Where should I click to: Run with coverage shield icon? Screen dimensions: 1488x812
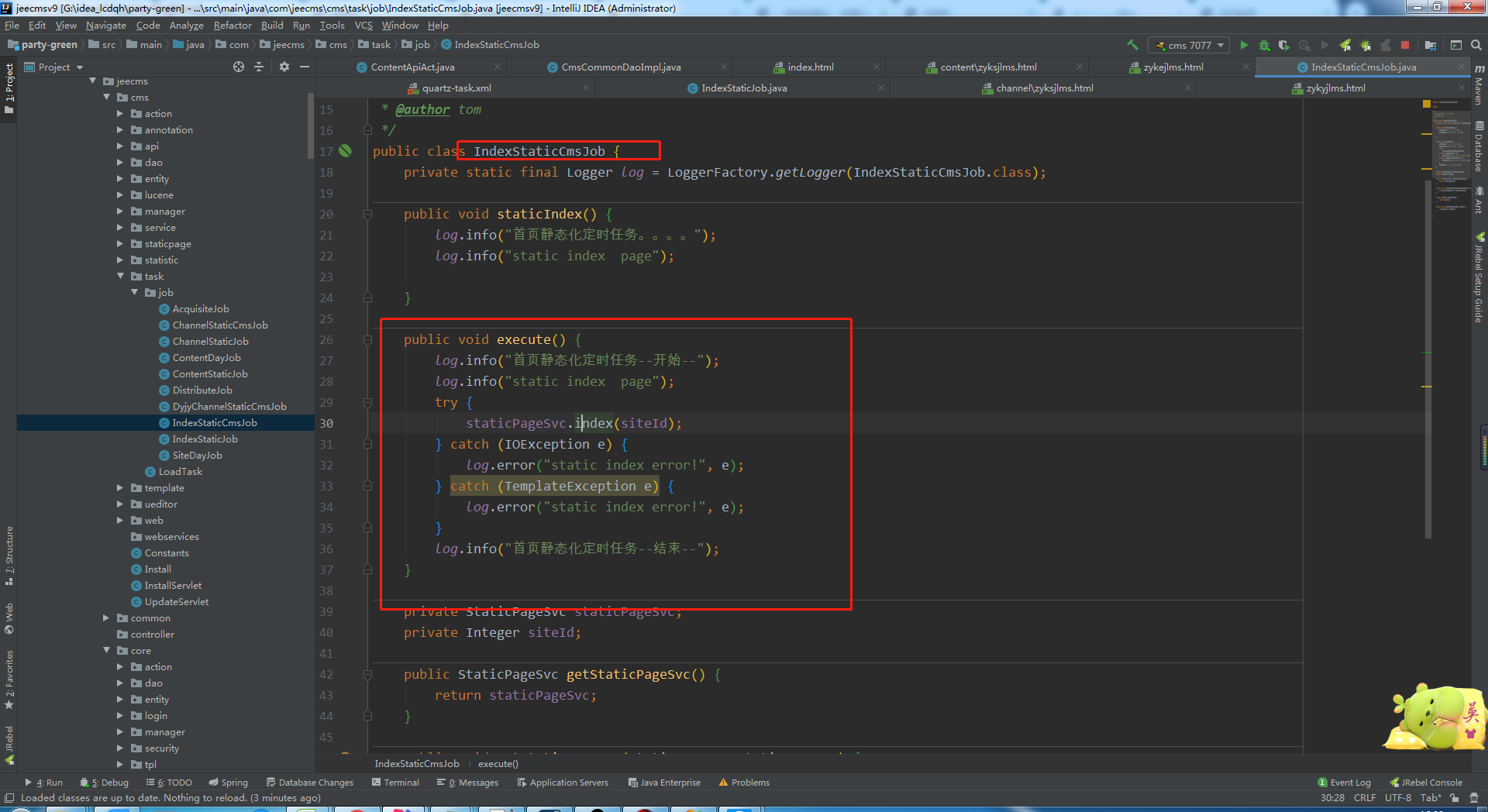click(x=1284, y=45)
